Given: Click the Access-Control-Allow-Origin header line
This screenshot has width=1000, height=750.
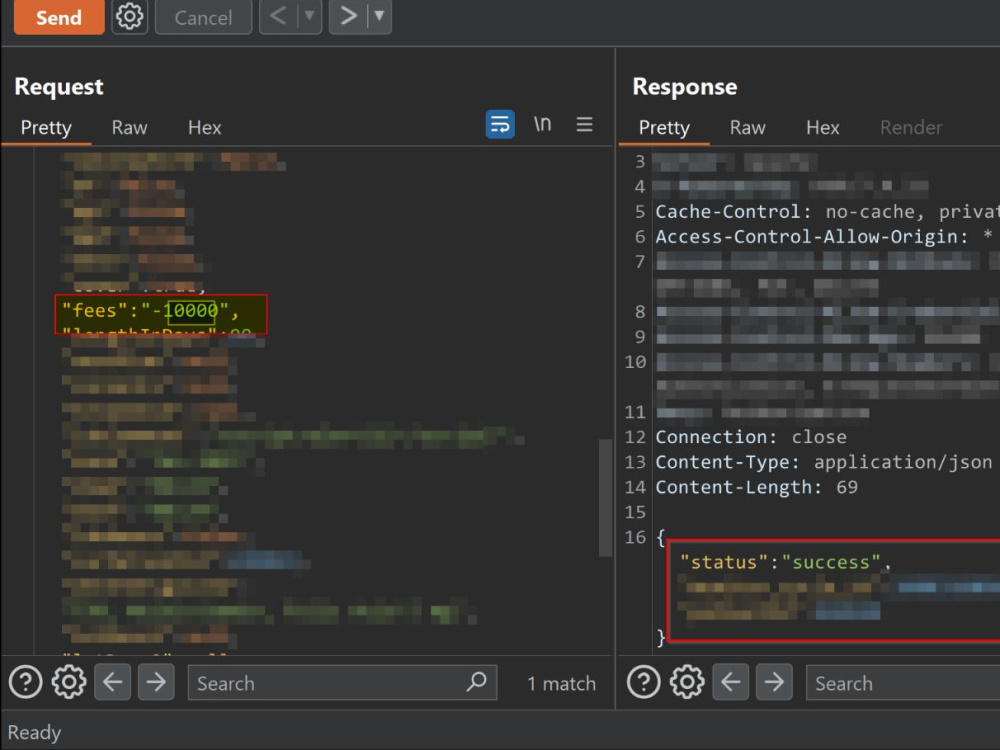Looking at the screenshot, I should click(824, 237).
